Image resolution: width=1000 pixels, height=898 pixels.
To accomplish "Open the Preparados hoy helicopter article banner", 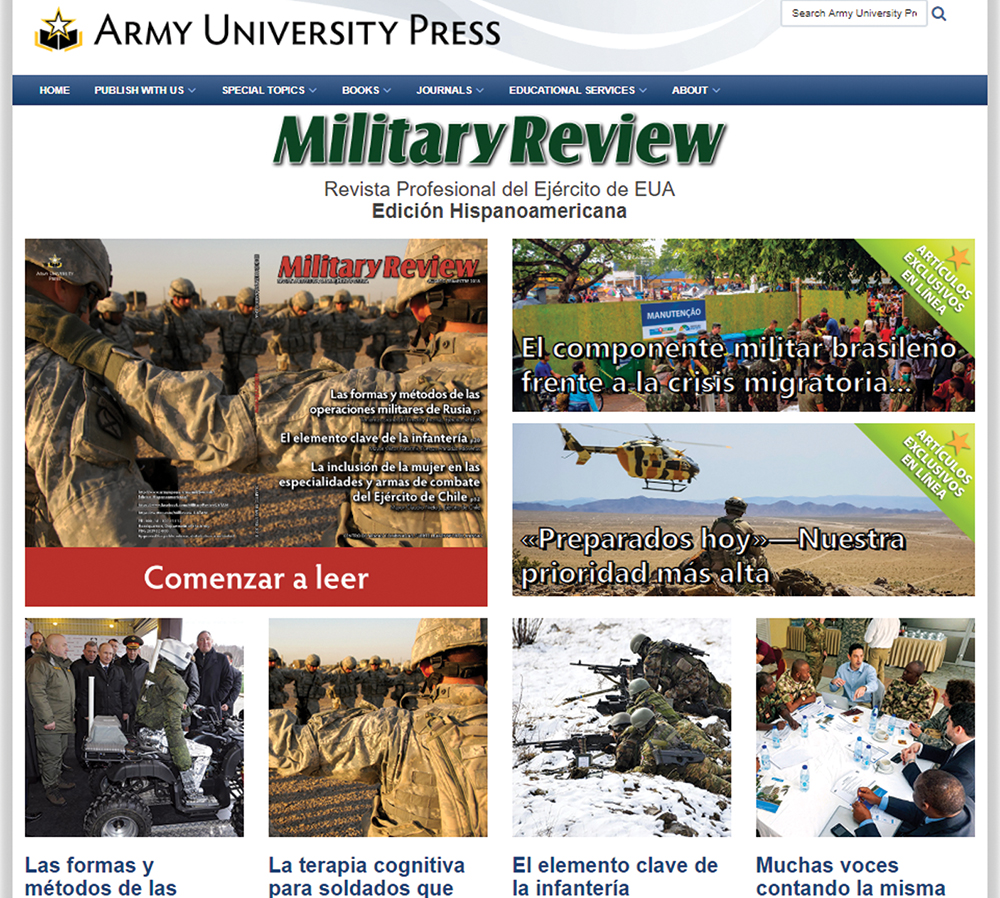I will click(x=743, y=510).
